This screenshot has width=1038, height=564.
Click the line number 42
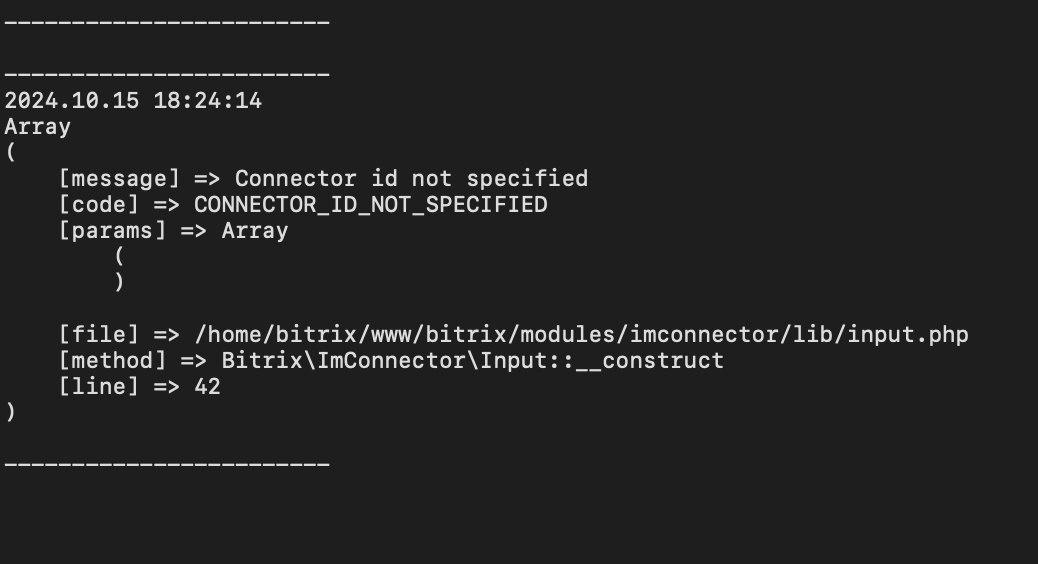(207, 386)
